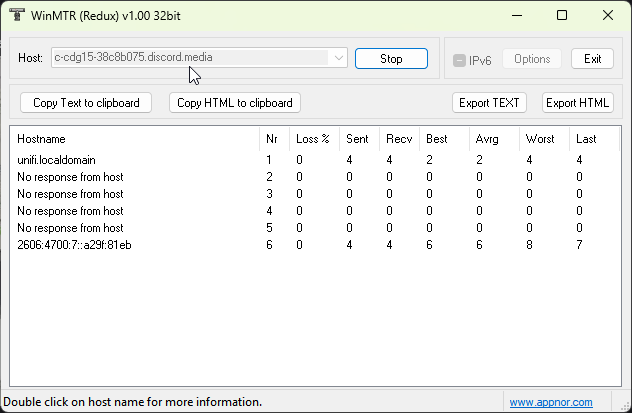Click Last value 7 of hop 6
This screenshot has height=413, width=632.
coord(579,245)
